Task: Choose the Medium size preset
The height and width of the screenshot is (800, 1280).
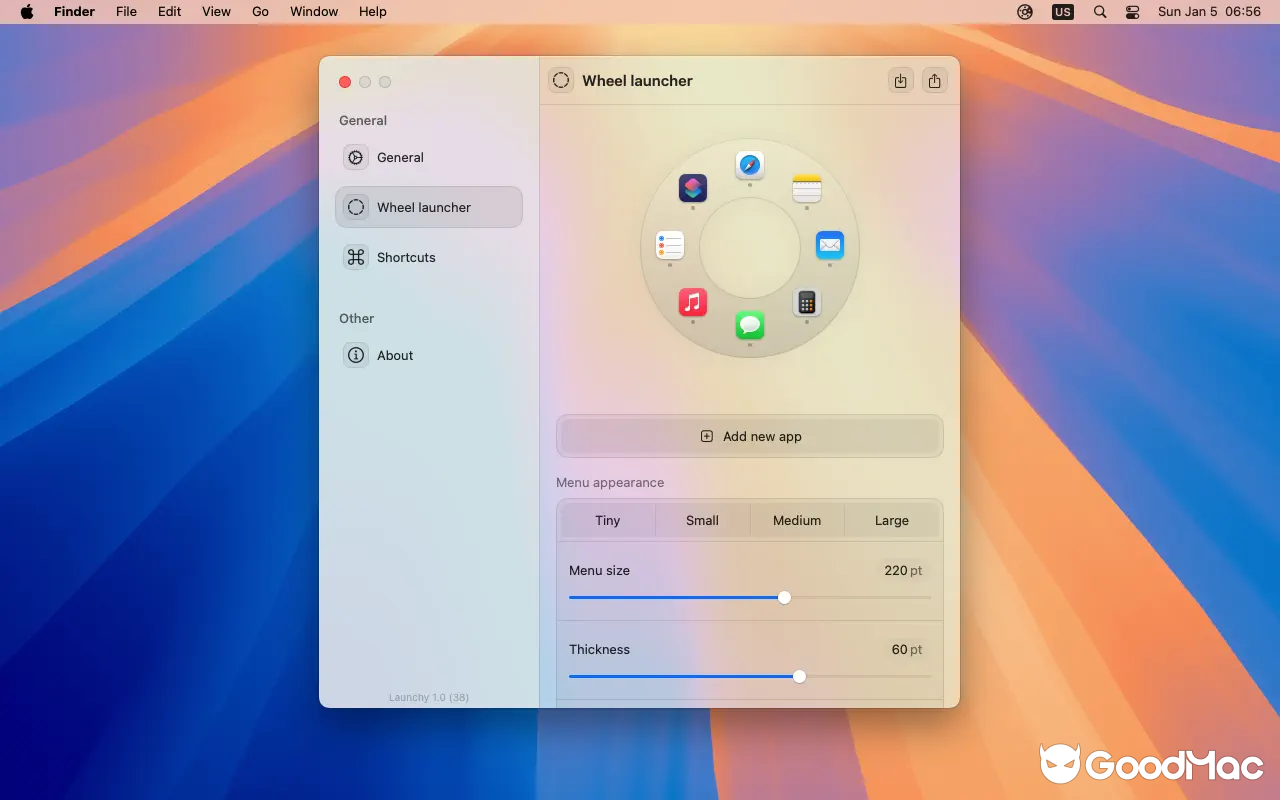Action: coord(797,520)
